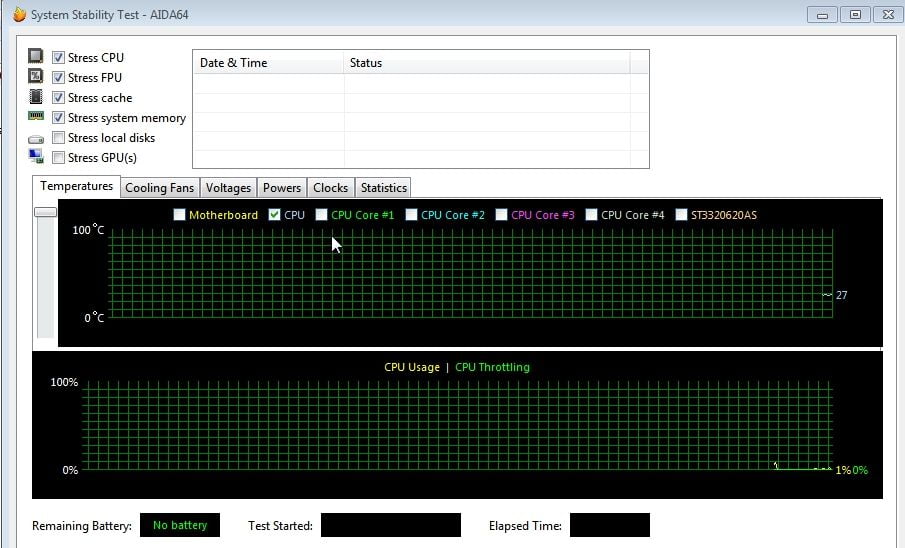Uncheck Stress system memory checkbox
This screenshot has height=548, width=905.
click(x=58, y=118)
